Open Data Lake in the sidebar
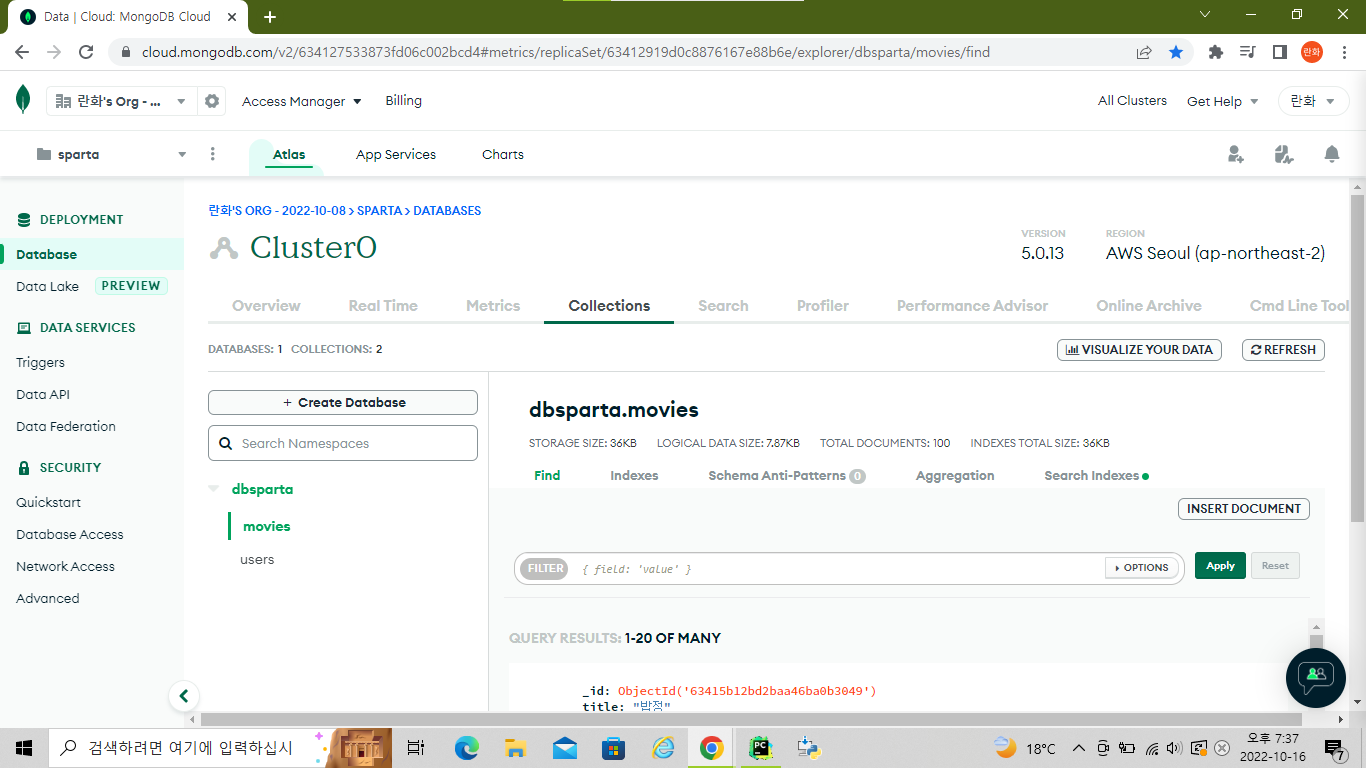The image size is (1366, 768). 47,286
